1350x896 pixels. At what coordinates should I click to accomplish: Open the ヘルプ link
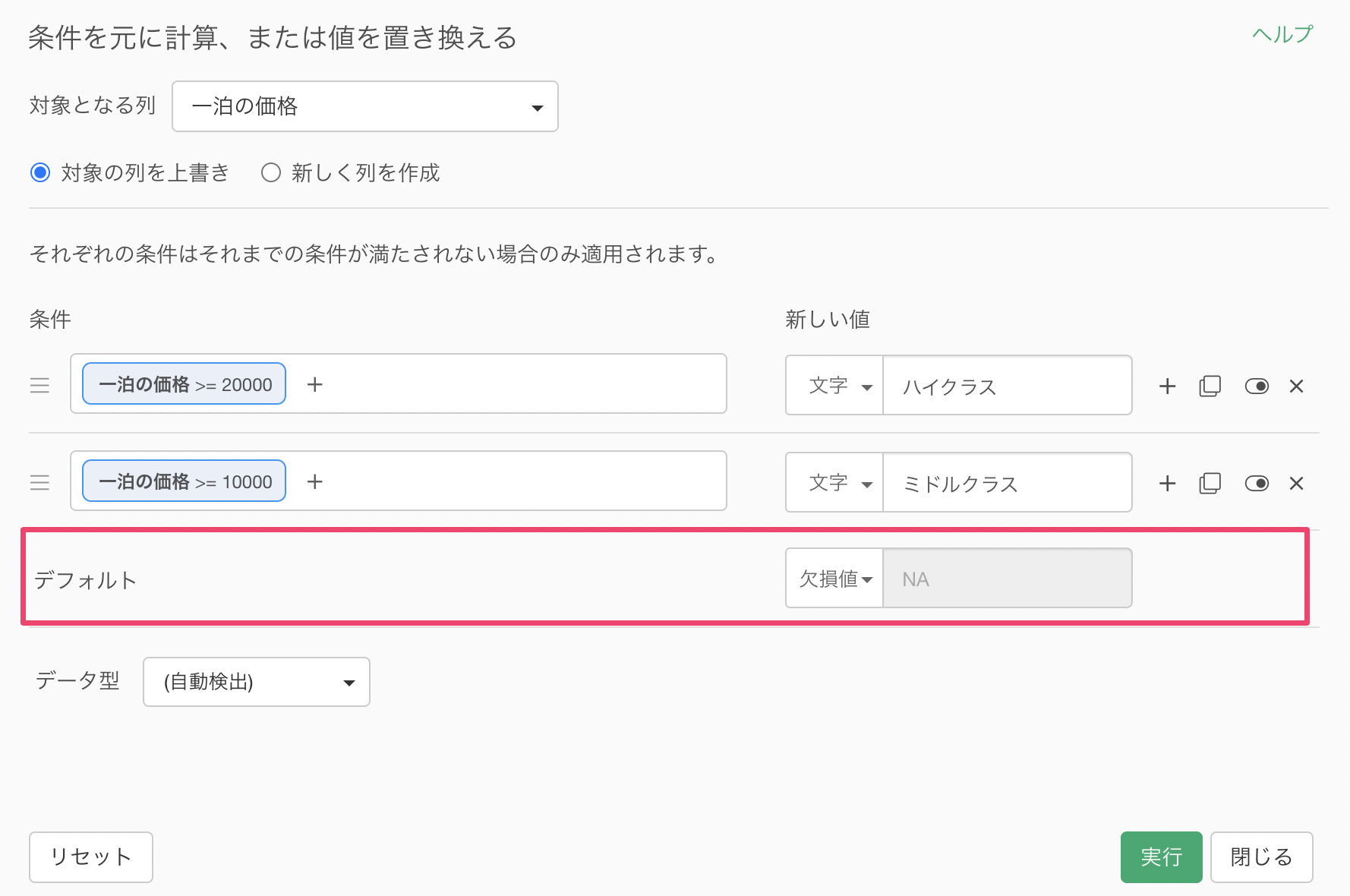click(x=1282, y=35)
